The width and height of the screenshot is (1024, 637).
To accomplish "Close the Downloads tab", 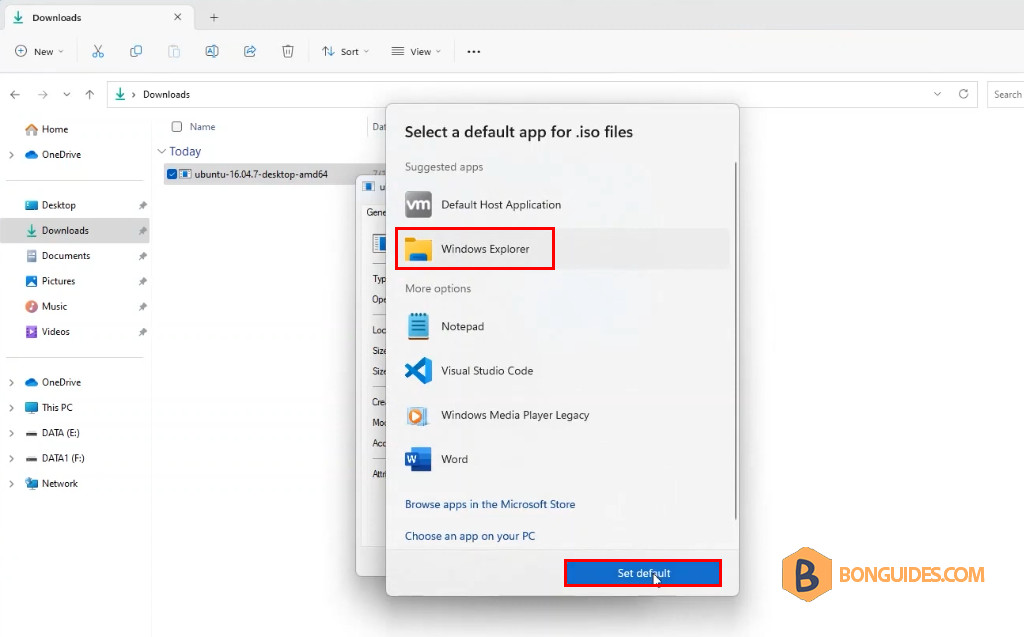I will 178,17.
